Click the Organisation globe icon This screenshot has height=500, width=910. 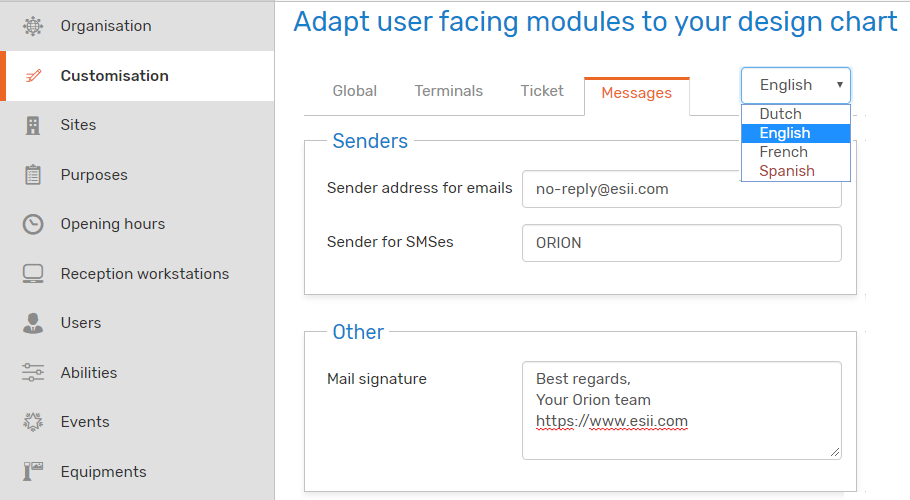pyautogui.click(x=33, y=26)
